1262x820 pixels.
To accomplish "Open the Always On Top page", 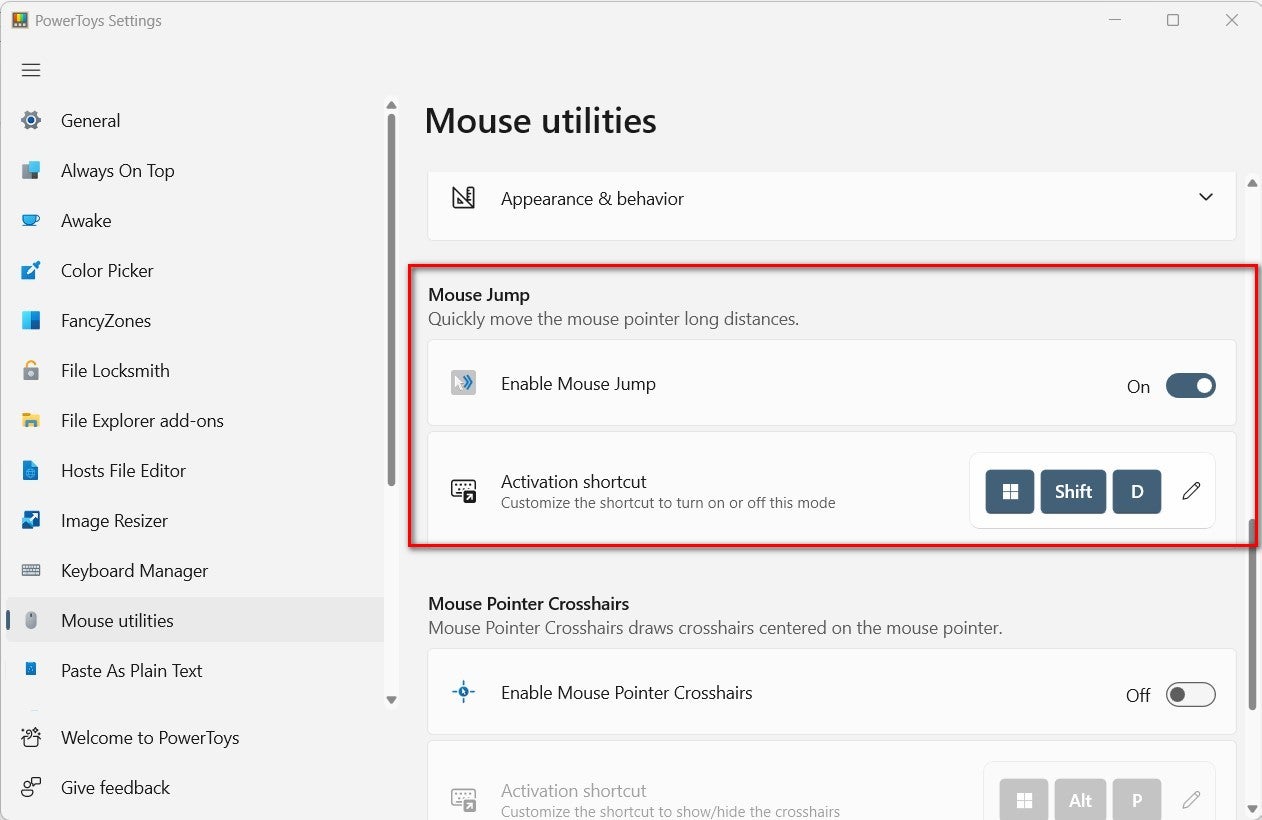I will tap(195, 170).
